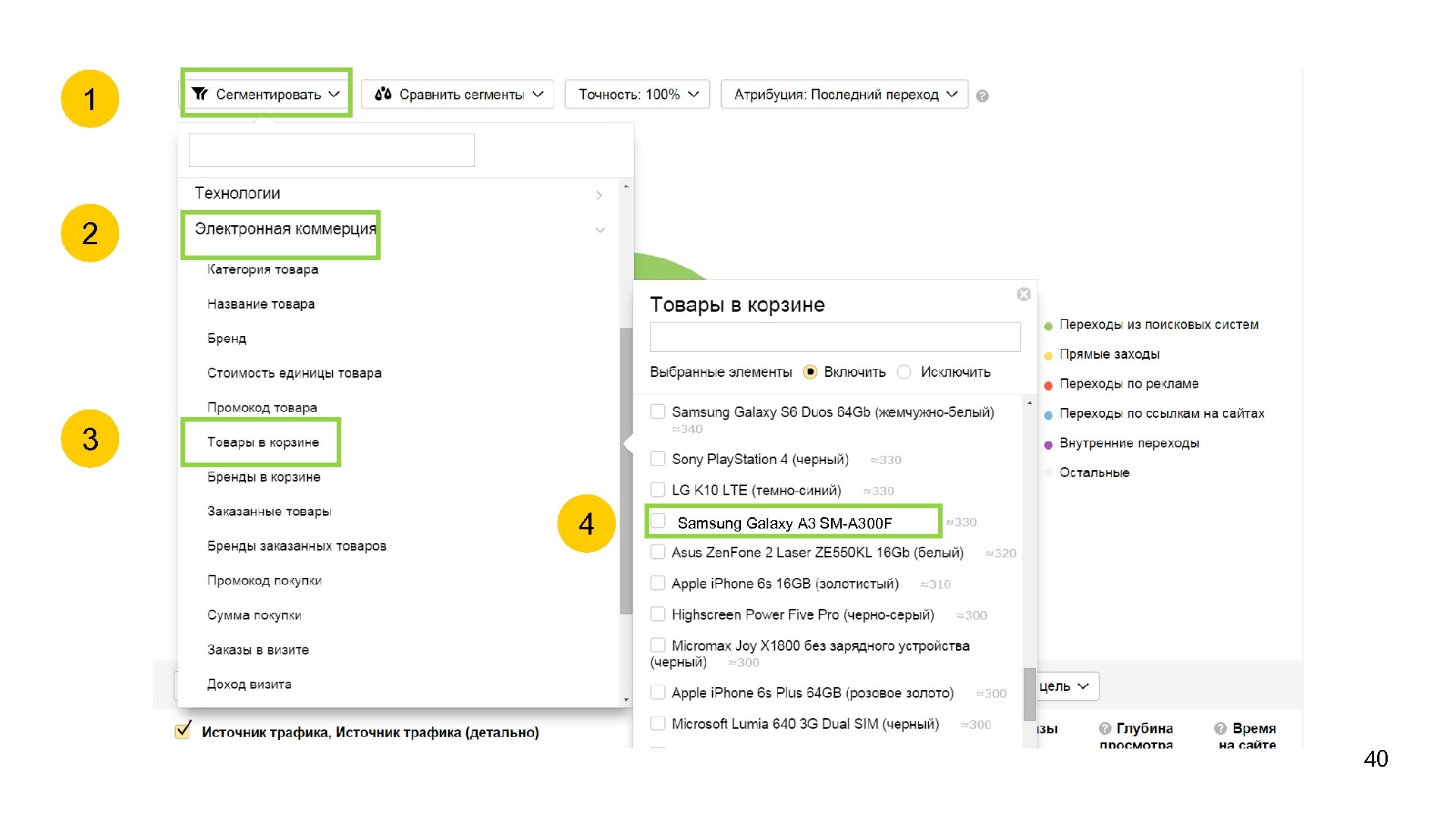Select Заказы в визите menu item
The height and width of the screenshot is (819, 1456).
click(258, 650)
